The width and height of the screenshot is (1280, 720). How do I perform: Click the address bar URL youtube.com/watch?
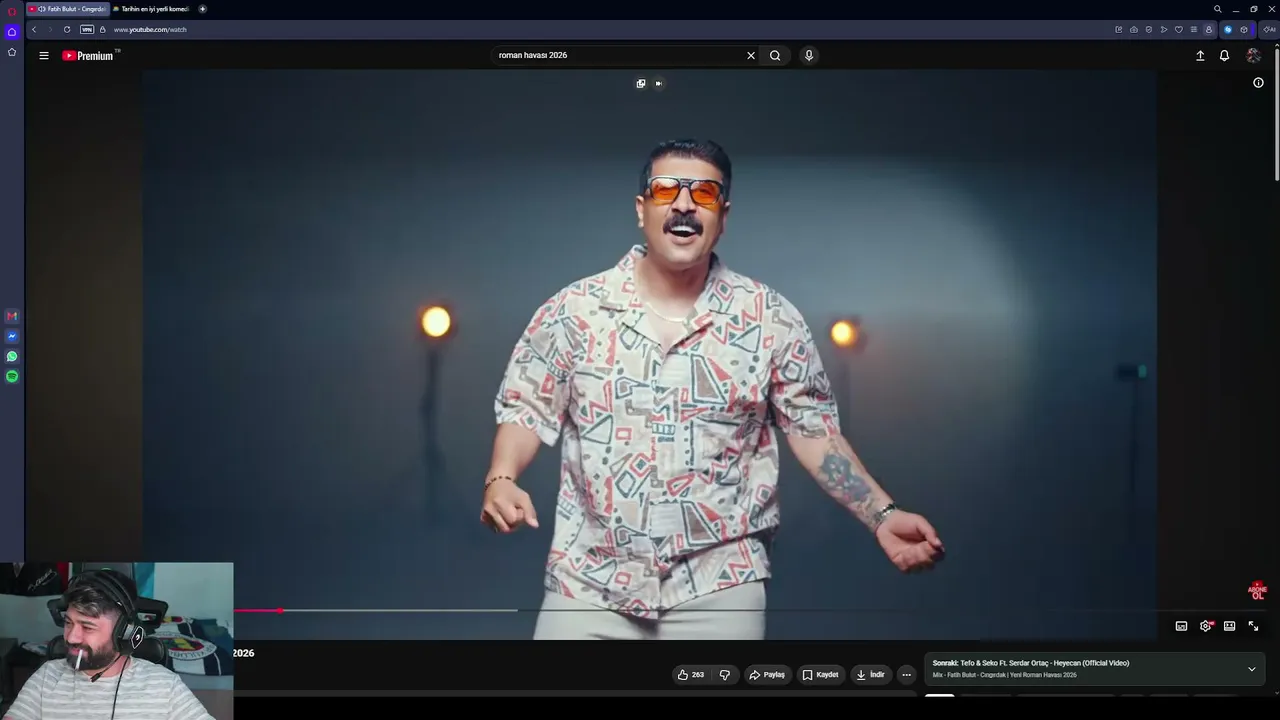coord(150,30)
